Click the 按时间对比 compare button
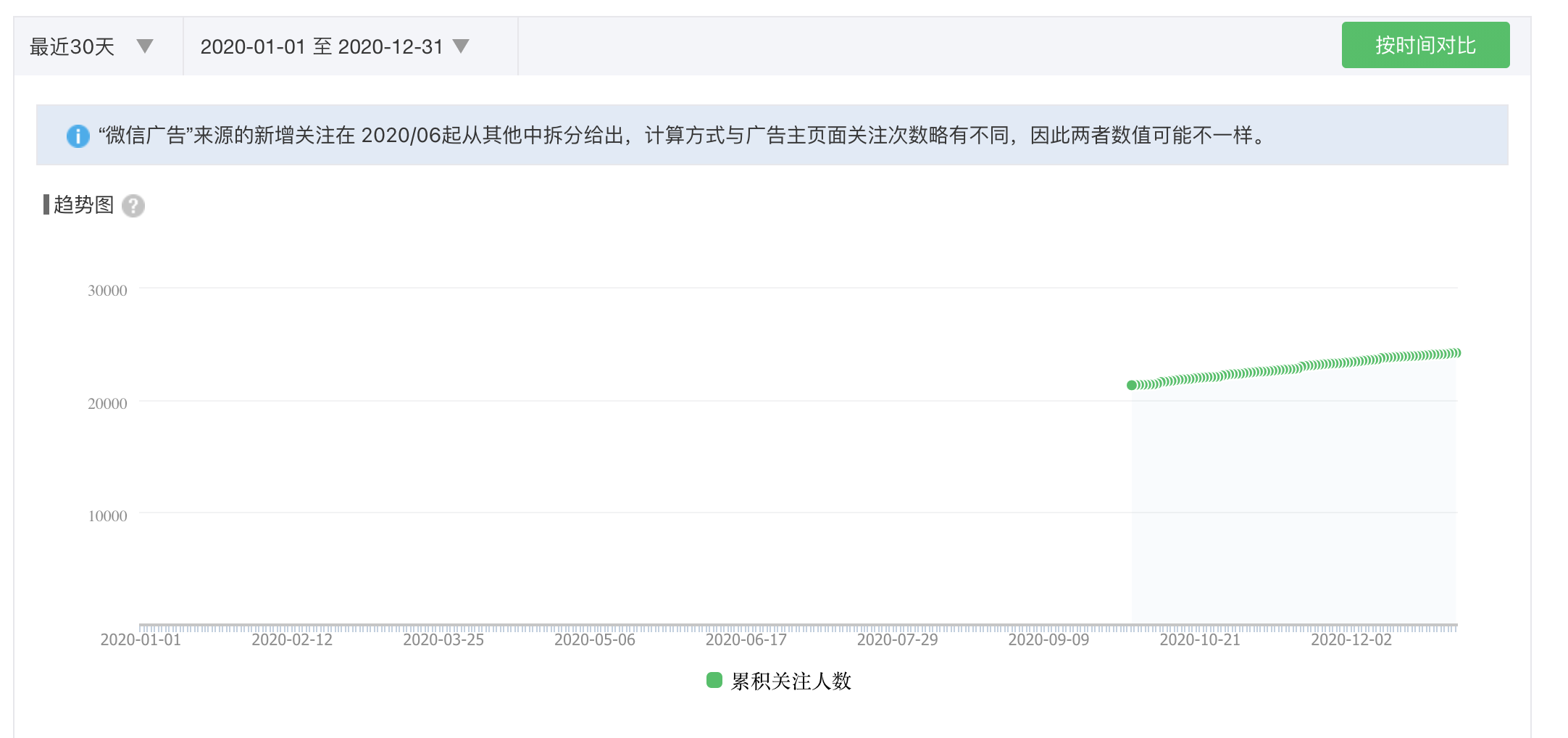 tap(1425, 45)
